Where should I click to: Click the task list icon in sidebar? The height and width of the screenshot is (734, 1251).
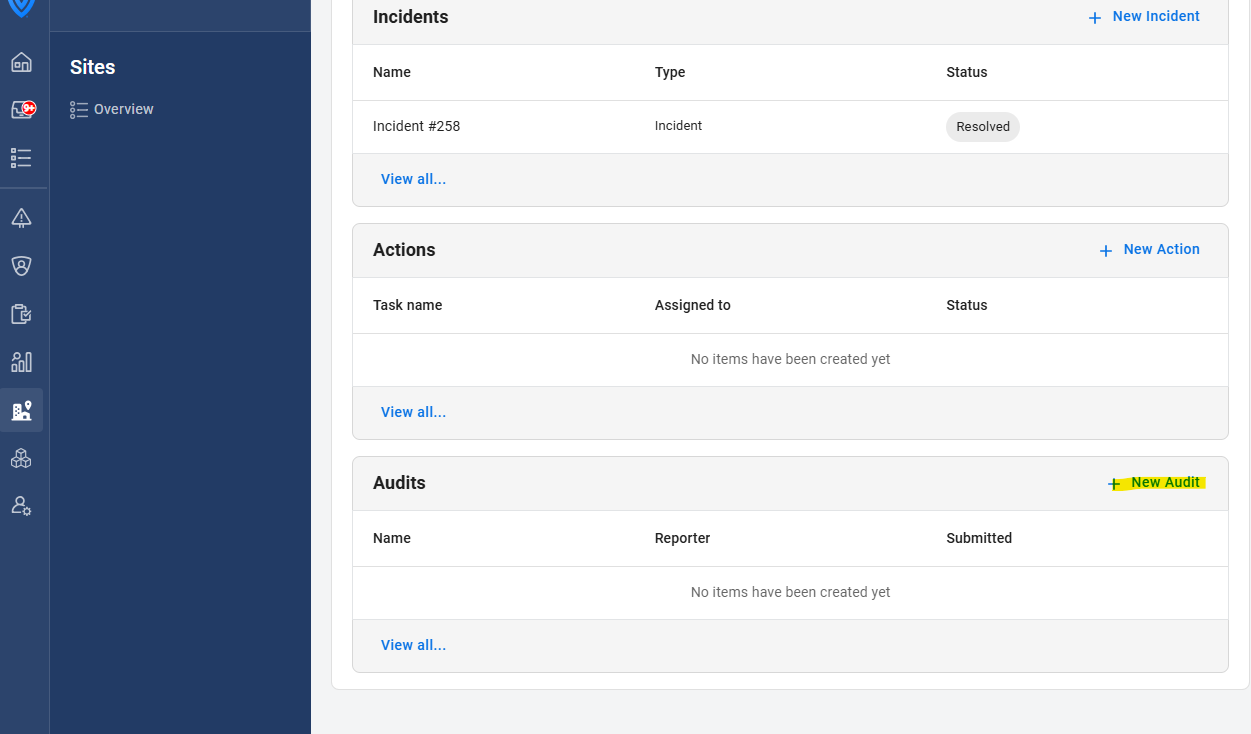(21, 158)
